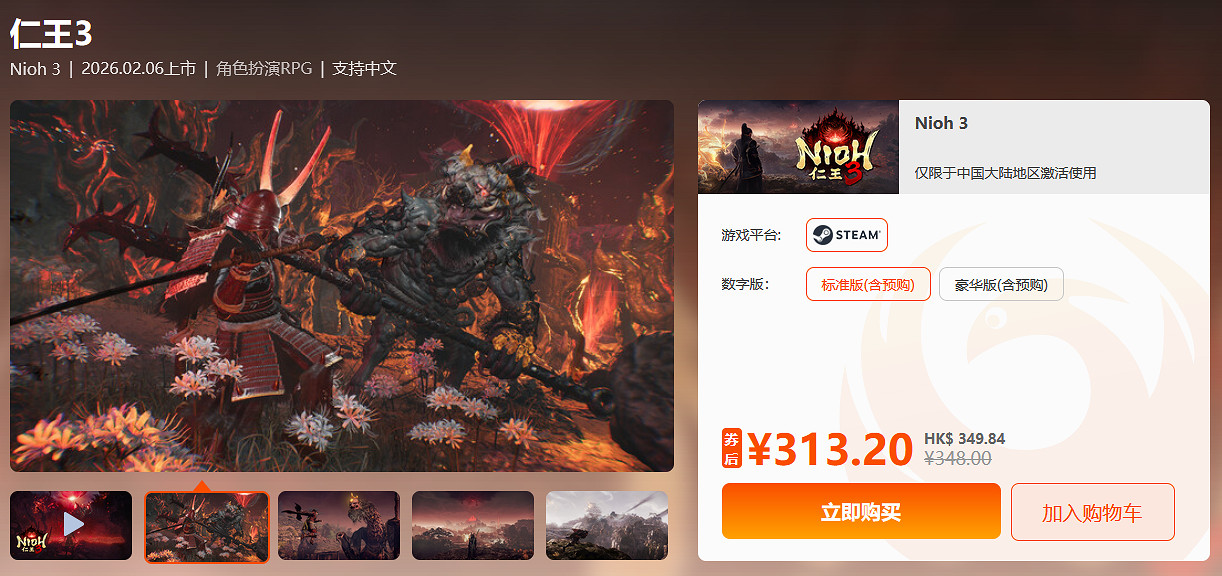Click the ¥313.20 discounted price
This screenshot has width=1222, height=576.
(830, 450)
